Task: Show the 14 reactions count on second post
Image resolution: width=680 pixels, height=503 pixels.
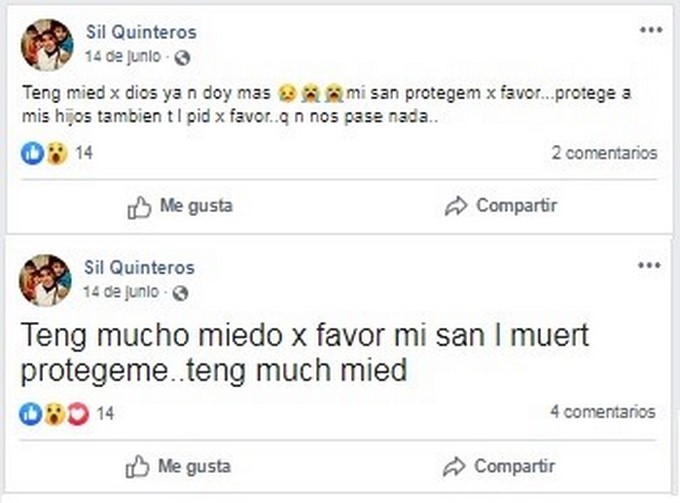Action: click(x=104, y=413)
